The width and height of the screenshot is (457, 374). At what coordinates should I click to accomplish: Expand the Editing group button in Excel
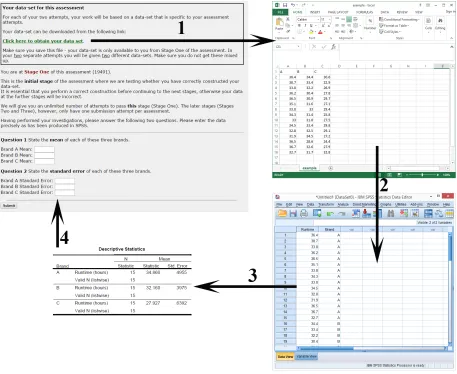coord(440,25)
